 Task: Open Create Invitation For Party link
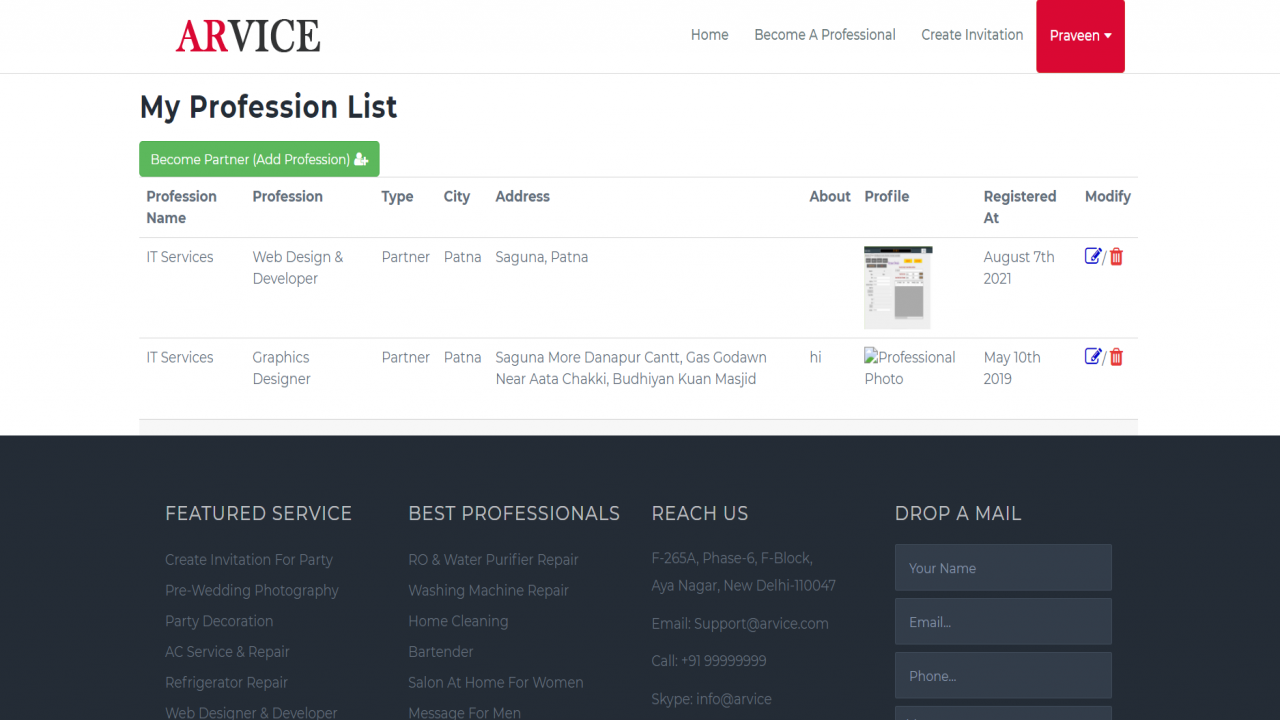[249, 560]
